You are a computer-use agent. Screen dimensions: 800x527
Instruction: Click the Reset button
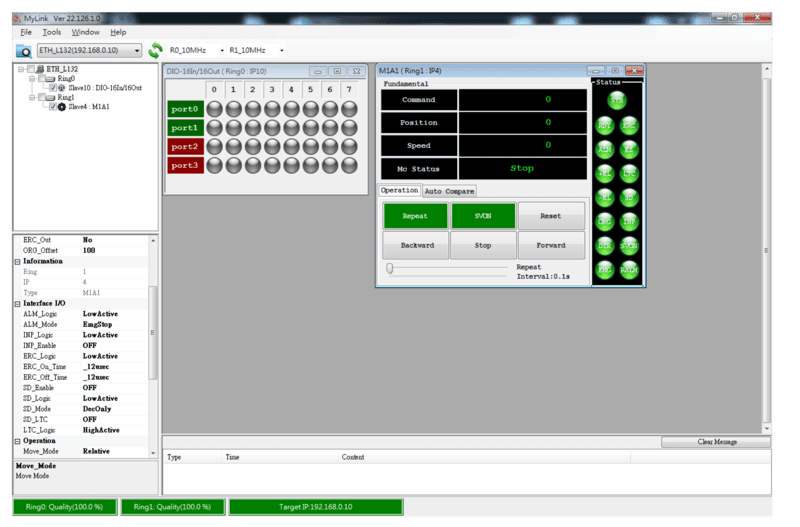pos(551,216)
